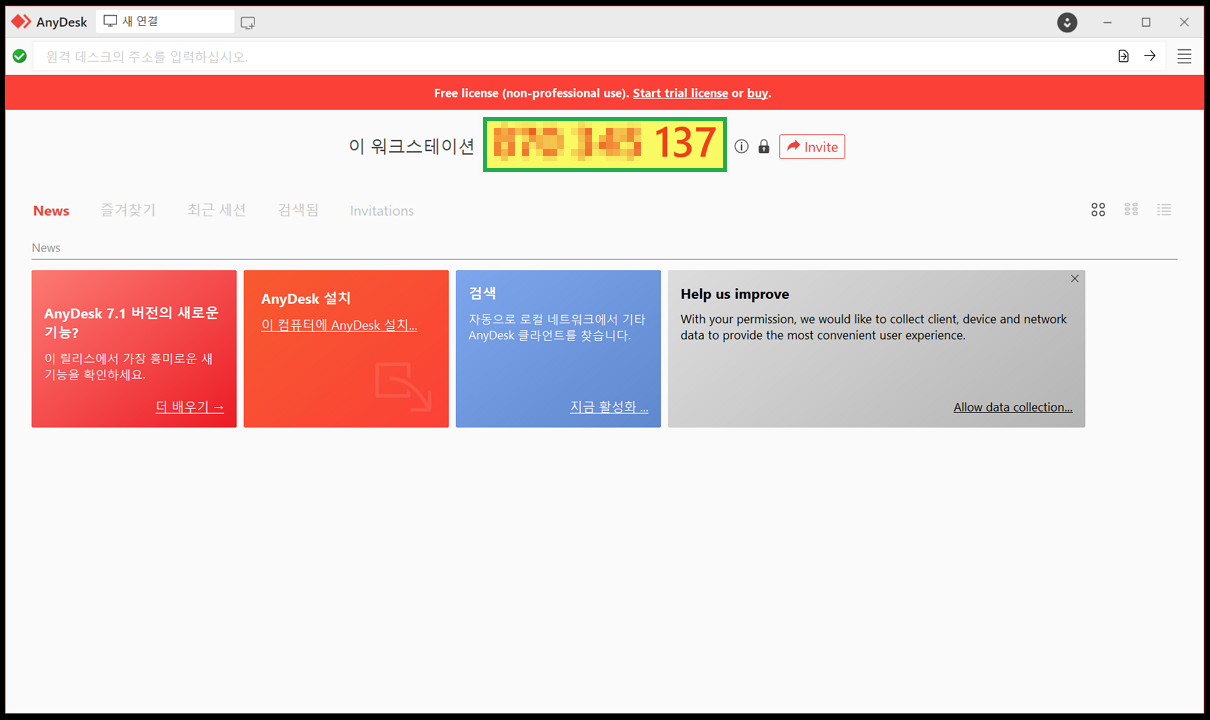Click the round download indicator icon in title bar

click(x=1067, y=22)
